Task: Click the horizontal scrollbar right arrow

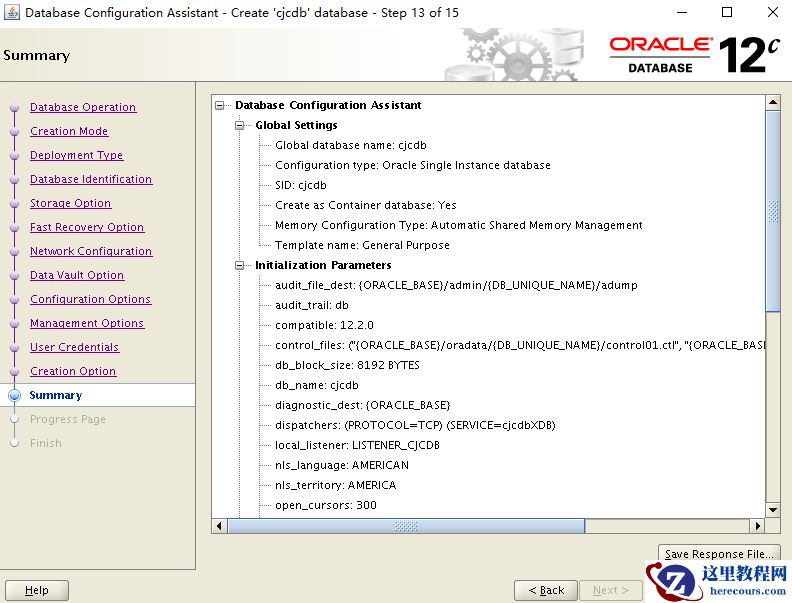Action: [x=757, y=526]
